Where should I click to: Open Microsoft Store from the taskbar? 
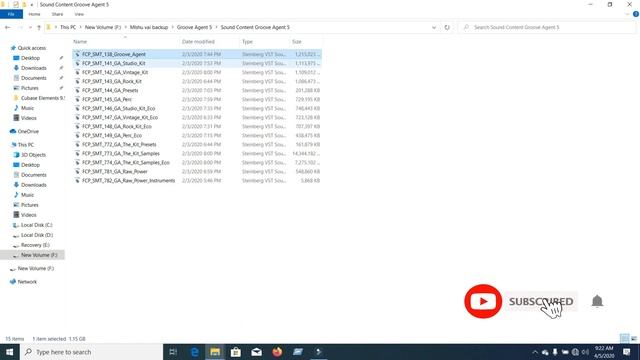click(x=236, y=352)
